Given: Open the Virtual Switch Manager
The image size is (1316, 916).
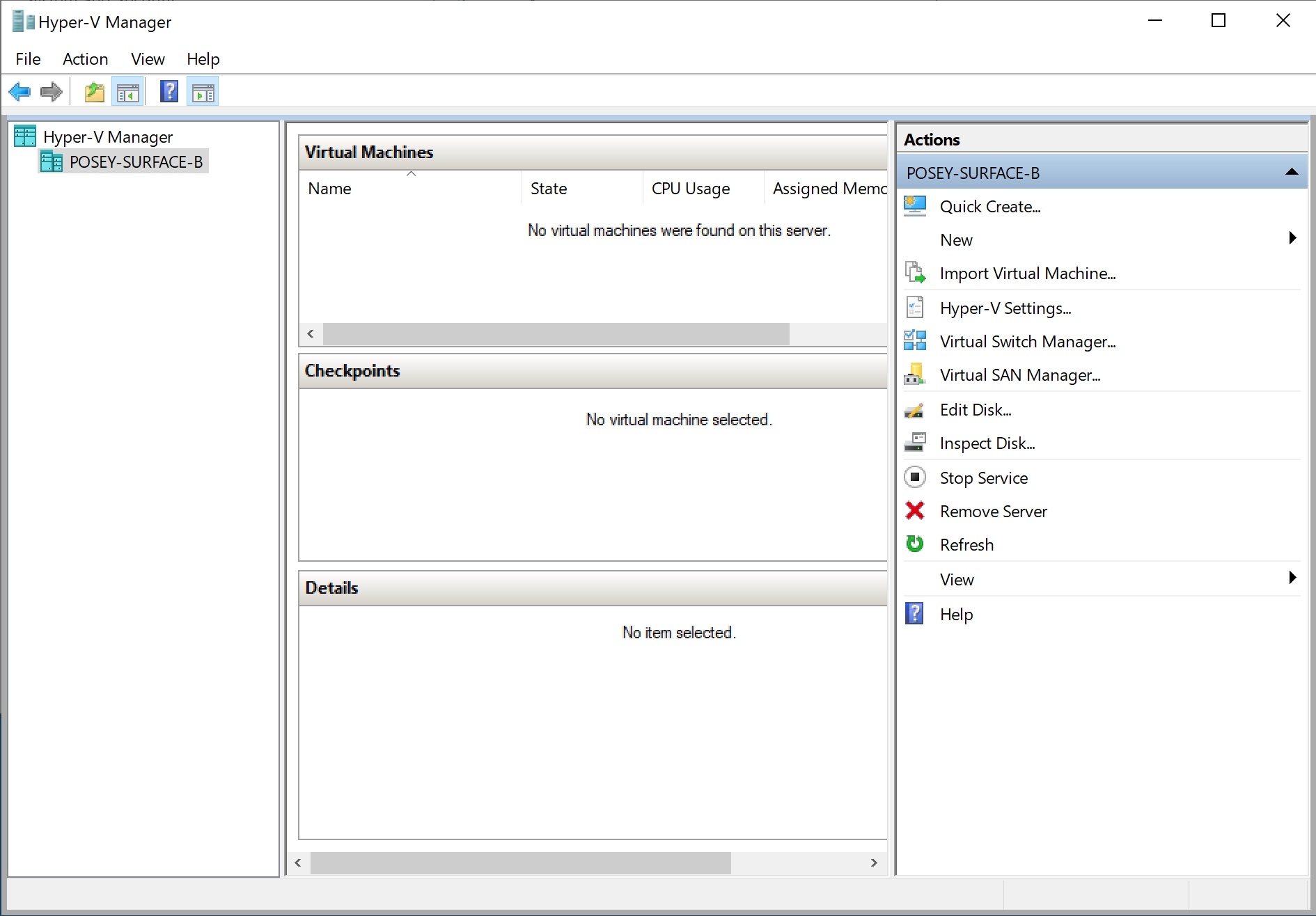Looking at the screenshot, I should 1029,341.
